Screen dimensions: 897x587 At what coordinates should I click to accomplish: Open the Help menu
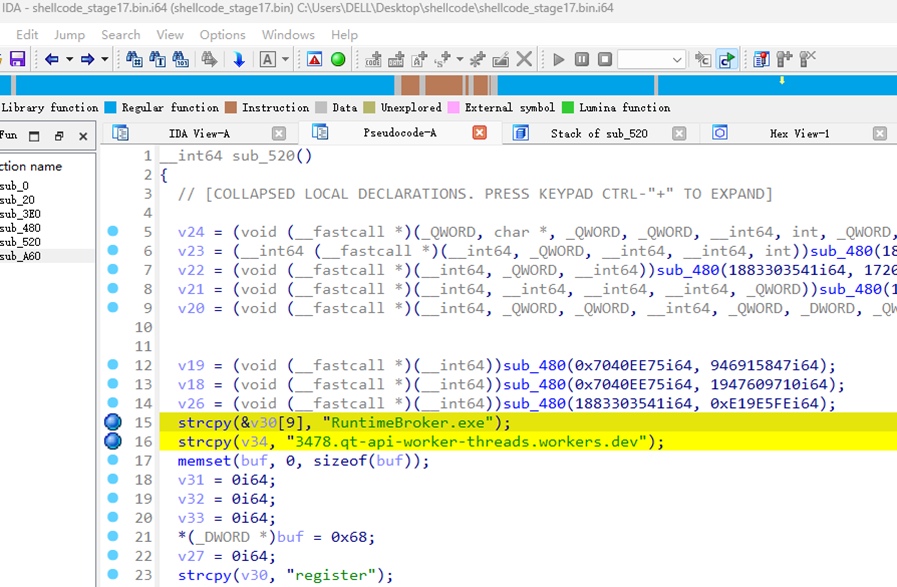344,35
